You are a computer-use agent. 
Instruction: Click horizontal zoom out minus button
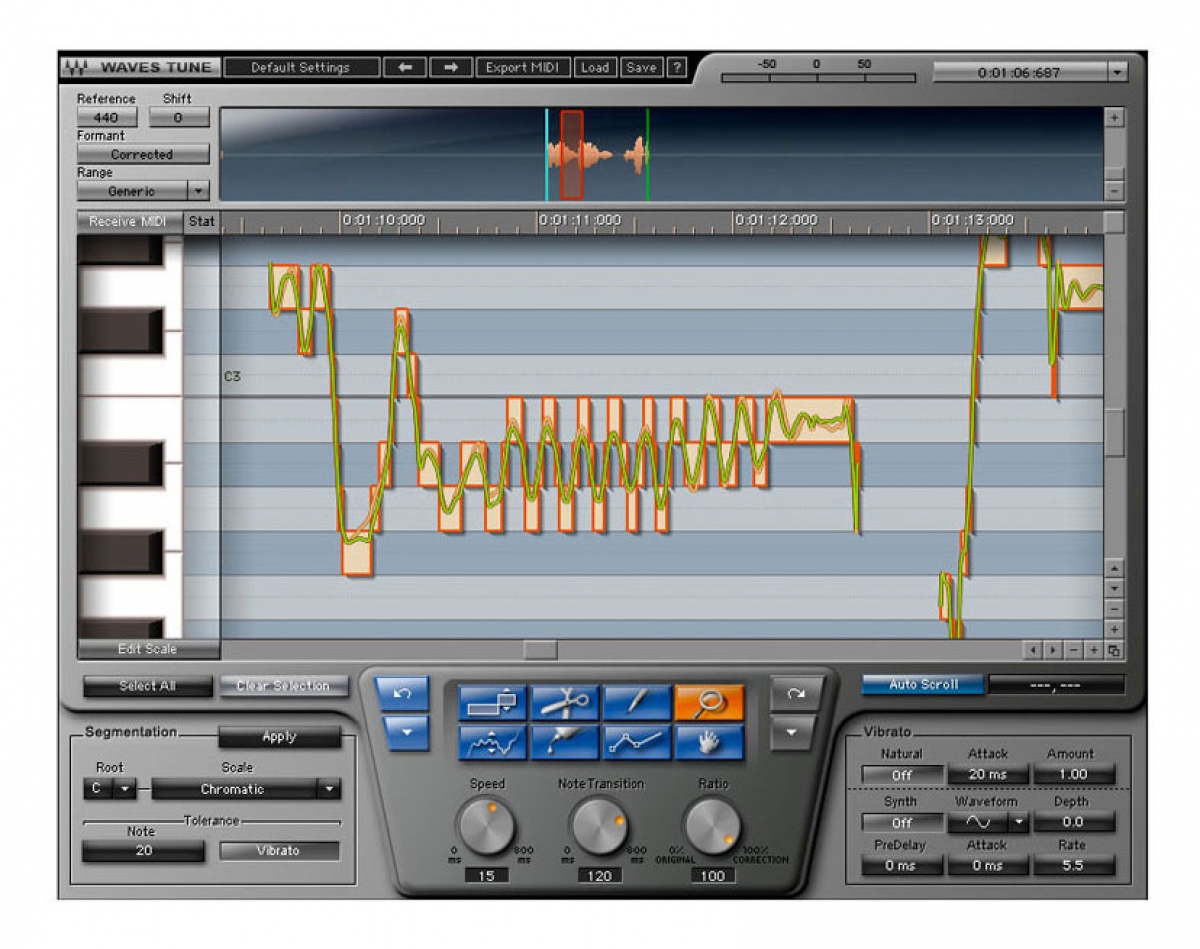[x=1074, y=651]
